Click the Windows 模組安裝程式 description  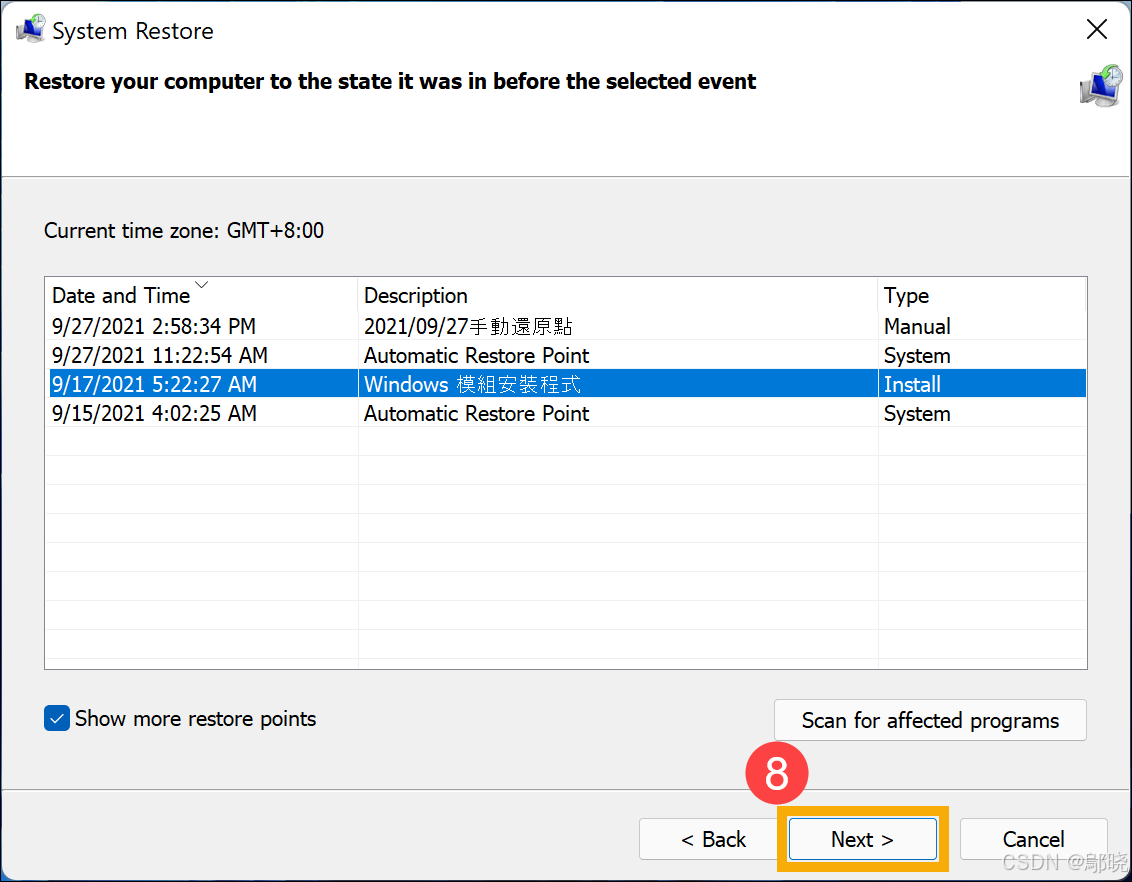[x=472, y=384]
